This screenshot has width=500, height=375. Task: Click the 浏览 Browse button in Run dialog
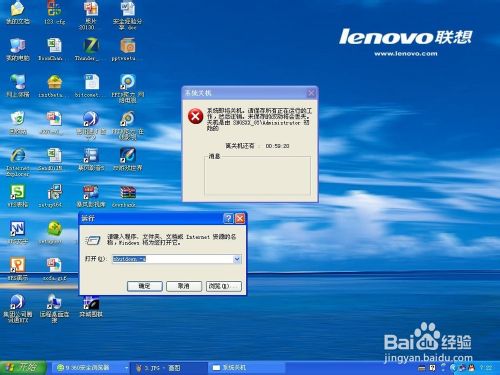pyautogui.click(x=223, y=286)
